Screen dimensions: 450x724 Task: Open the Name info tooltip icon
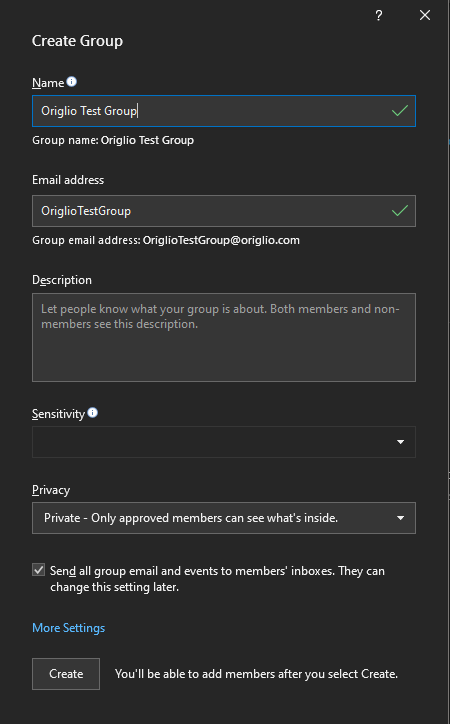click(x=72, y=82)
